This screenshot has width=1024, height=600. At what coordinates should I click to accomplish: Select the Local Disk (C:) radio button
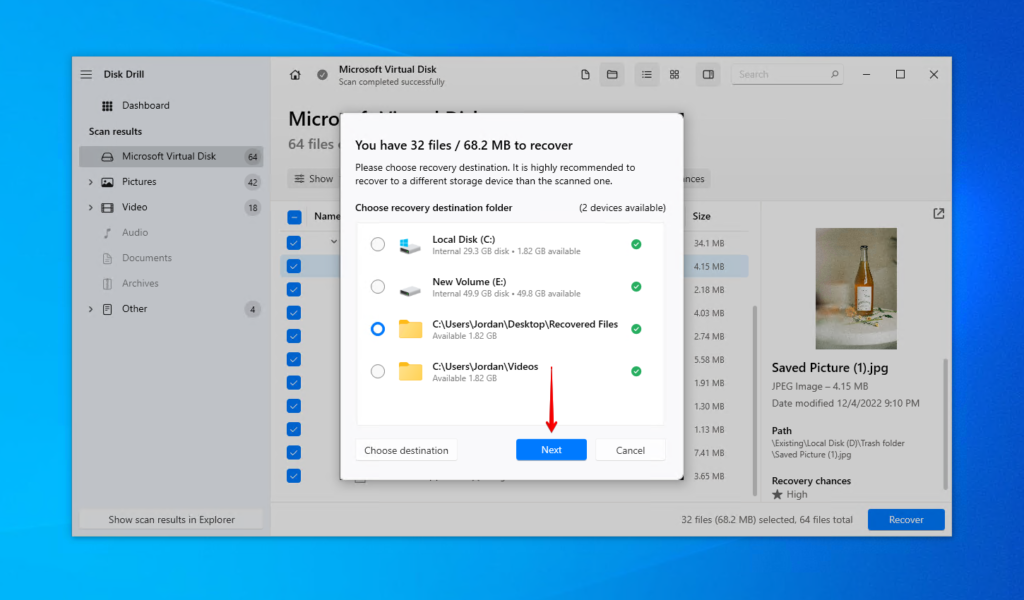tap(378, 243)
